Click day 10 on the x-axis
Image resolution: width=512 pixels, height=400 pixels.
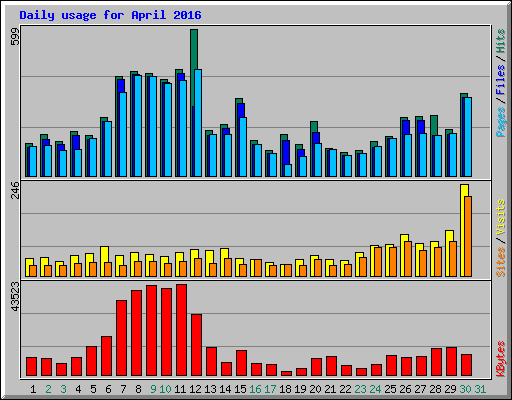click(x=165, y=389)
